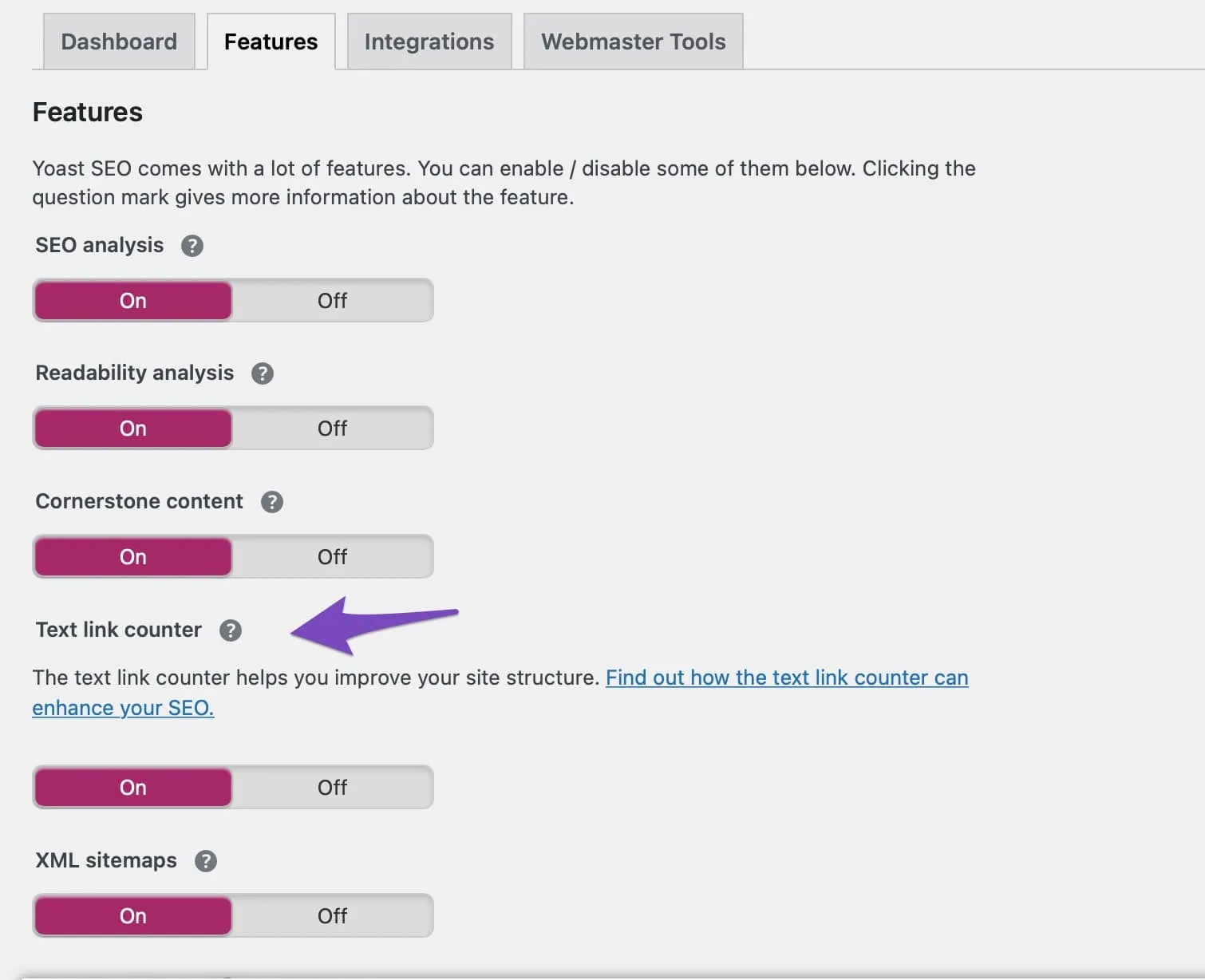
Task: Turn off Cornerstone content
Action: coord(332,557)
